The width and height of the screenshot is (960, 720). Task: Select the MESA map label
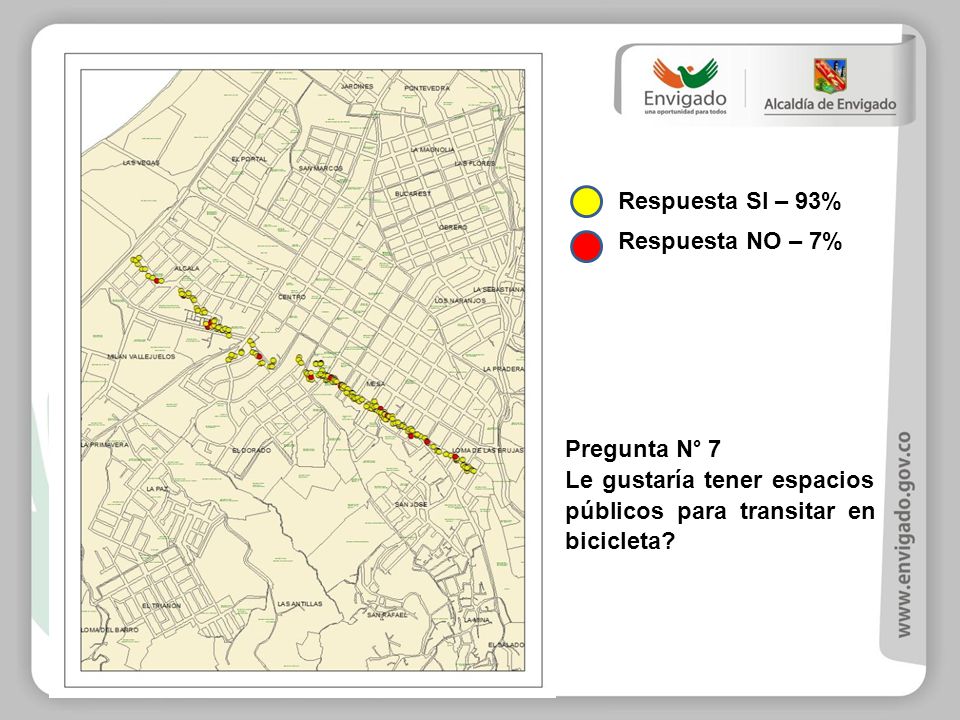point(375,384)
